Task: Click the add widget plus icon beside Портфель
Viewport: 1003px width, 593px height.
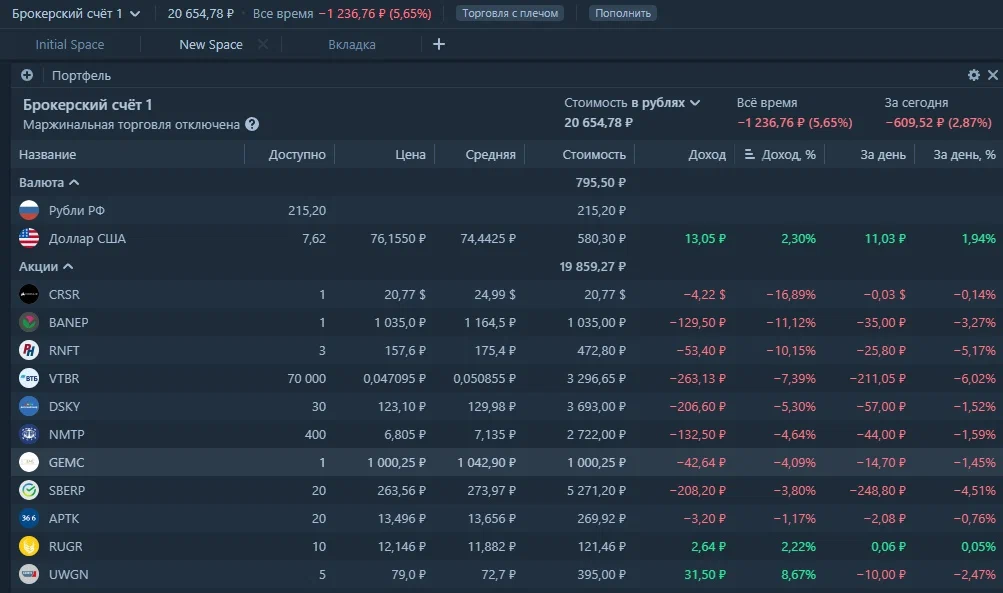Action: click(27, 75)
